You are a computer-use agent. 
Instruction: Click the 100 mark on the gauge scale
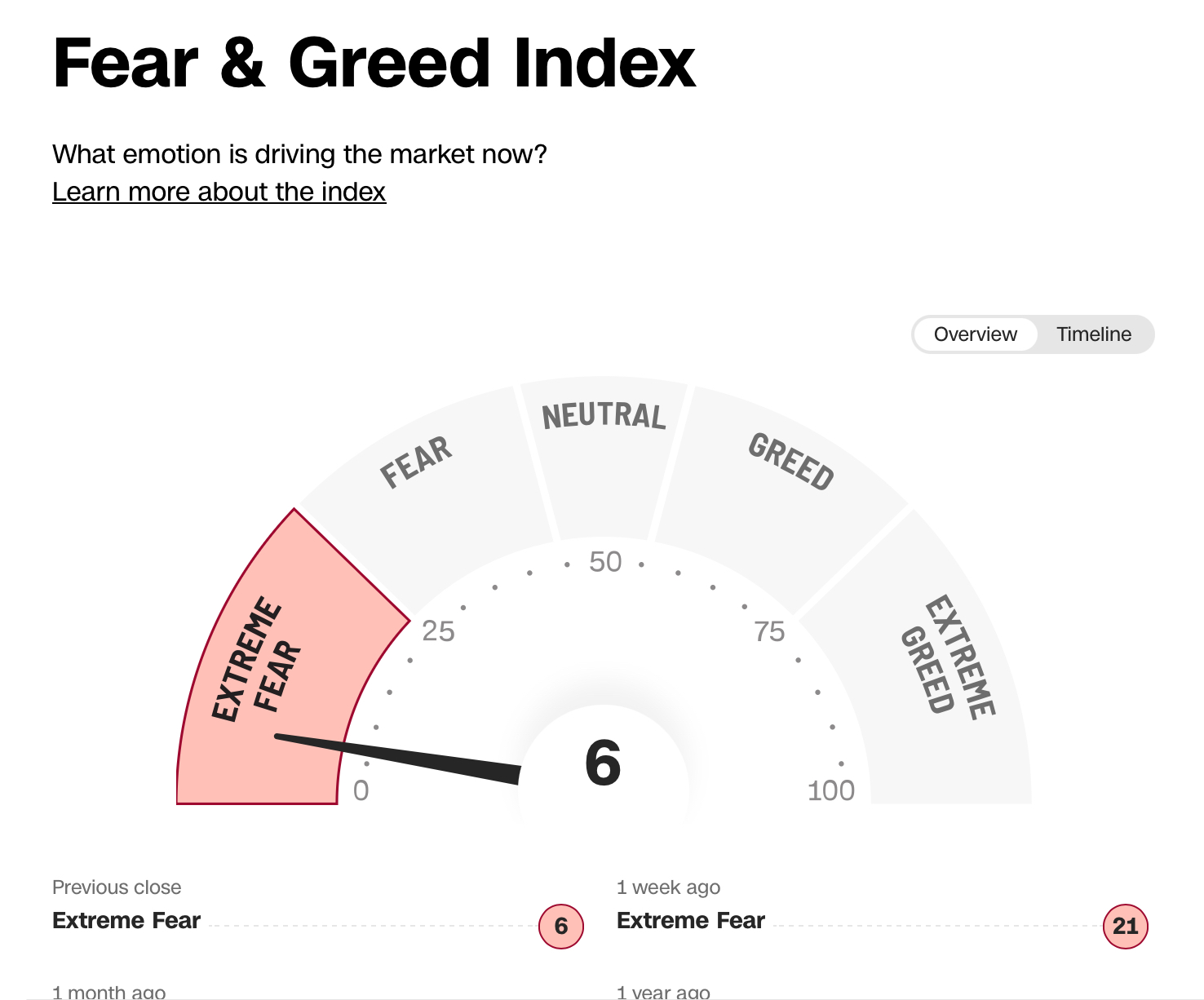830,790
